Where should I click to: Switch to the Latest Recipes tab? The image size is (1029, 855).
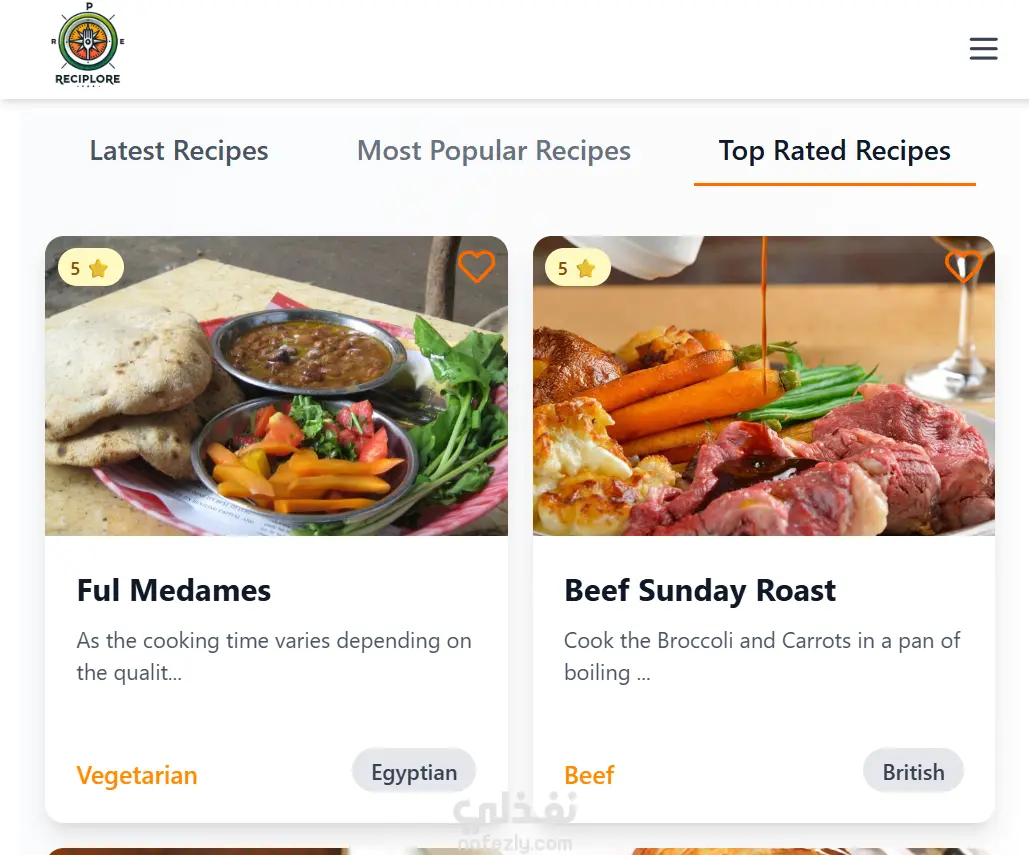[179, 151]
